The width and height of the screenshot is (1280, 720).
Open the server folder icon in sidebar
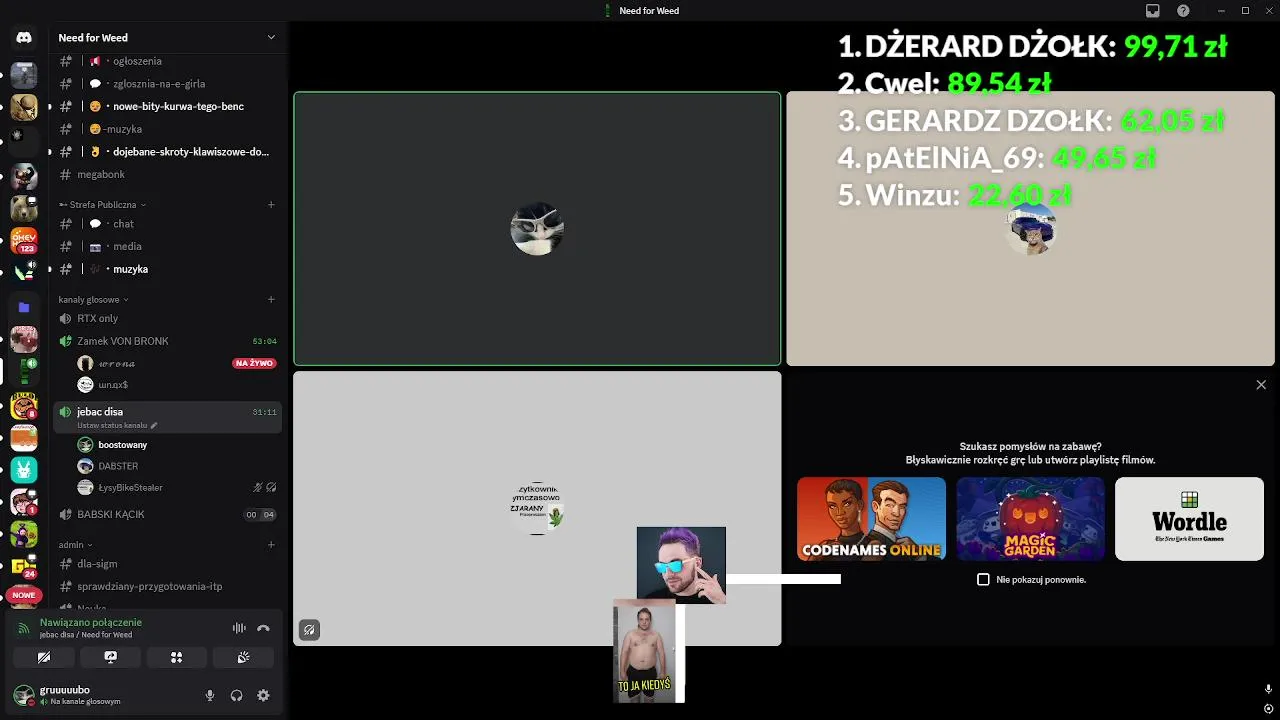pyautogui.click(x=24, y=308)
